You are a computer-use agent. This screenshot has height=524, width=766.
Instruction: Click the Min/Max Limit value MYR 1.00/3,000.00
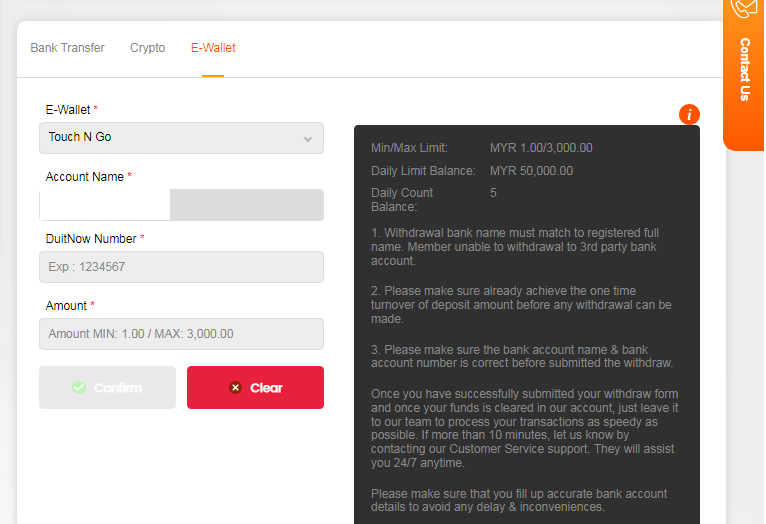[541, 148]
